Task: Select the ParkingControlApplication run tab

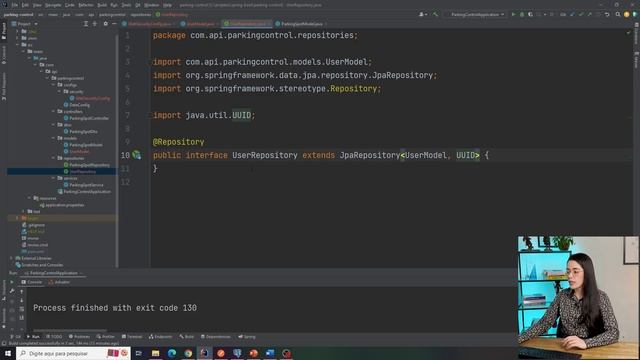Action: click(53, 273)
